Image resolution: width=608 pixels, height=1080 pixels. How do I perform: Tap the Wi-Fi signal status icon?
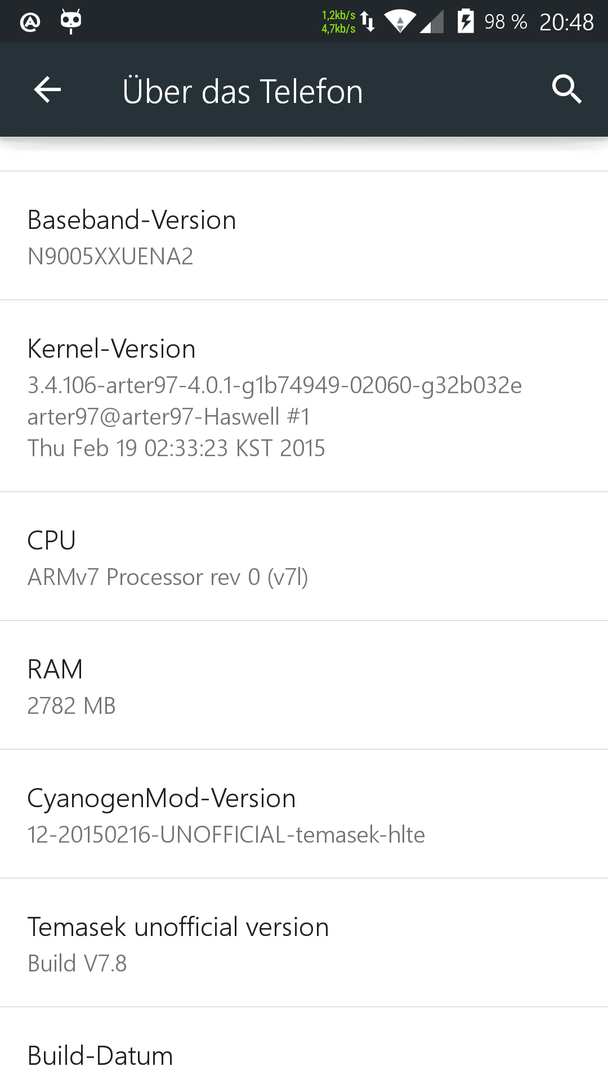(399, 21)
